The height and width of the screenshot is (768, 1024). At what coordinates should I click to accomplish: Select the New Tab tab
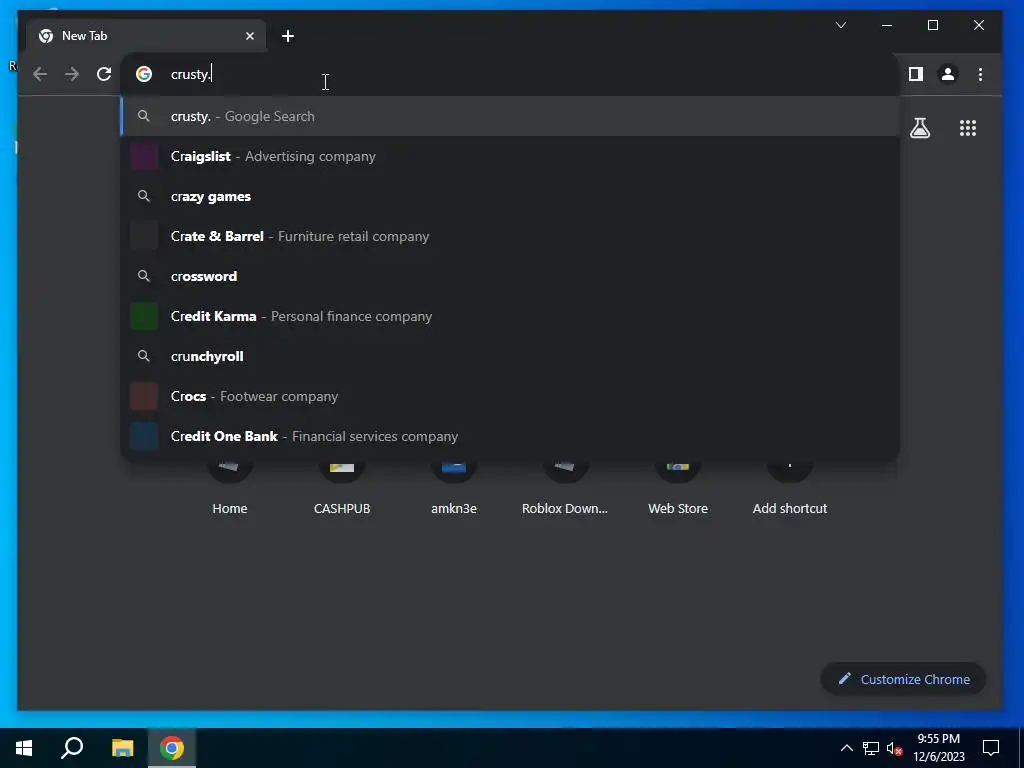(x=146, y=36)
